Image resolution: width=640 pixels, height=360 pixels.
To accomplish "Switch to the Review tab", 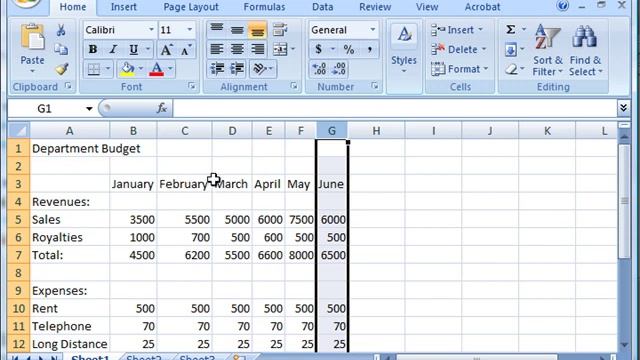I will click(375, 7).
